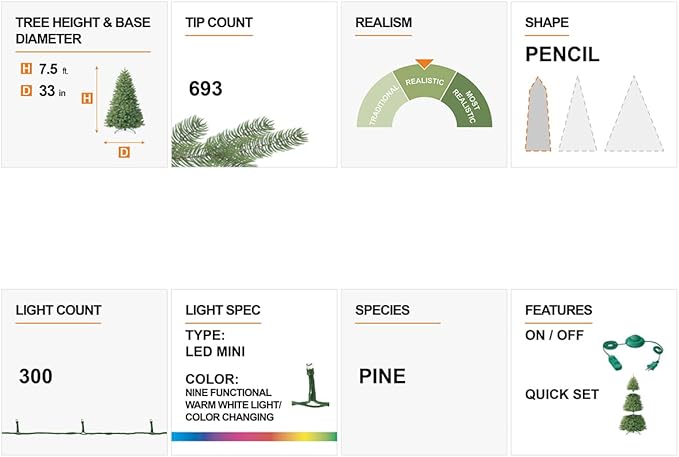
Task: Click the PINE species label
Action: (x=382, y=377)
